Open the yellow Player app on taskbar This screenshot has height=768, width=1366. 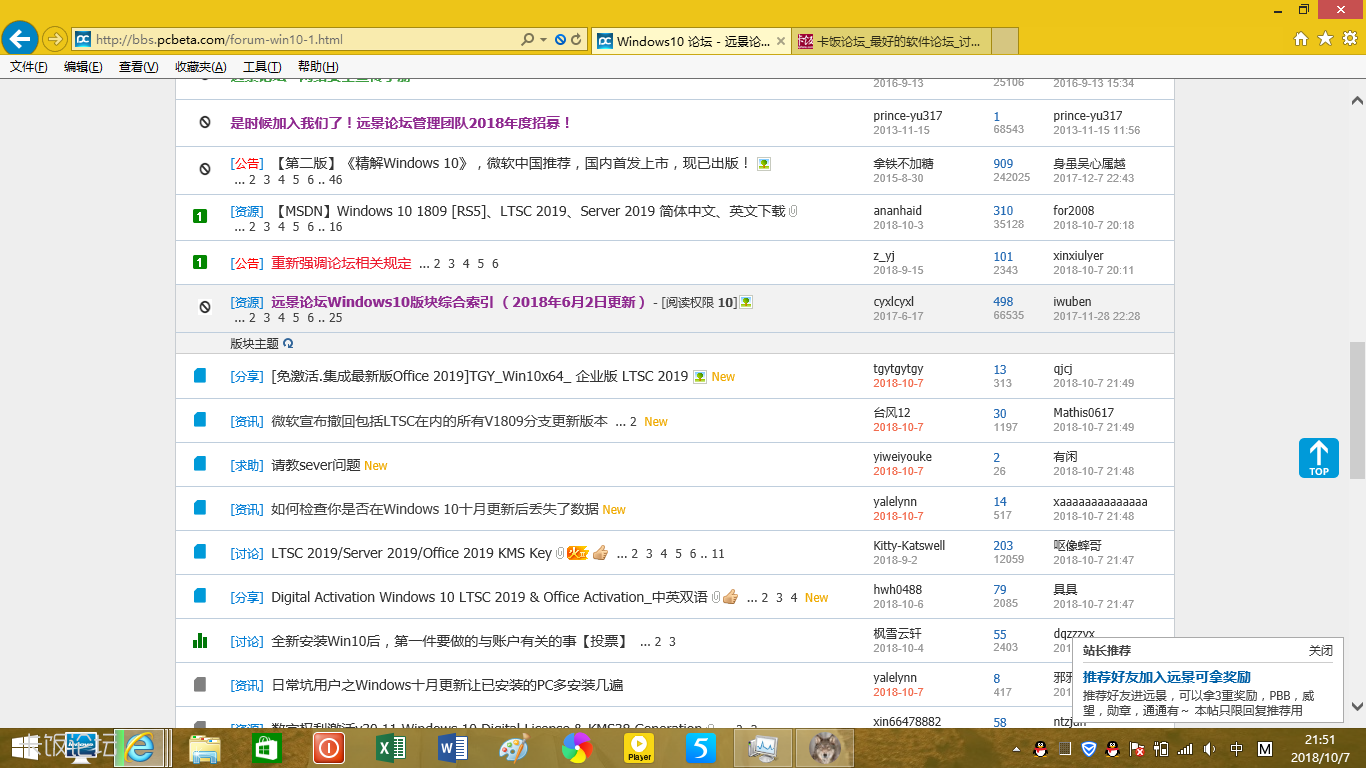coord(638,747)
